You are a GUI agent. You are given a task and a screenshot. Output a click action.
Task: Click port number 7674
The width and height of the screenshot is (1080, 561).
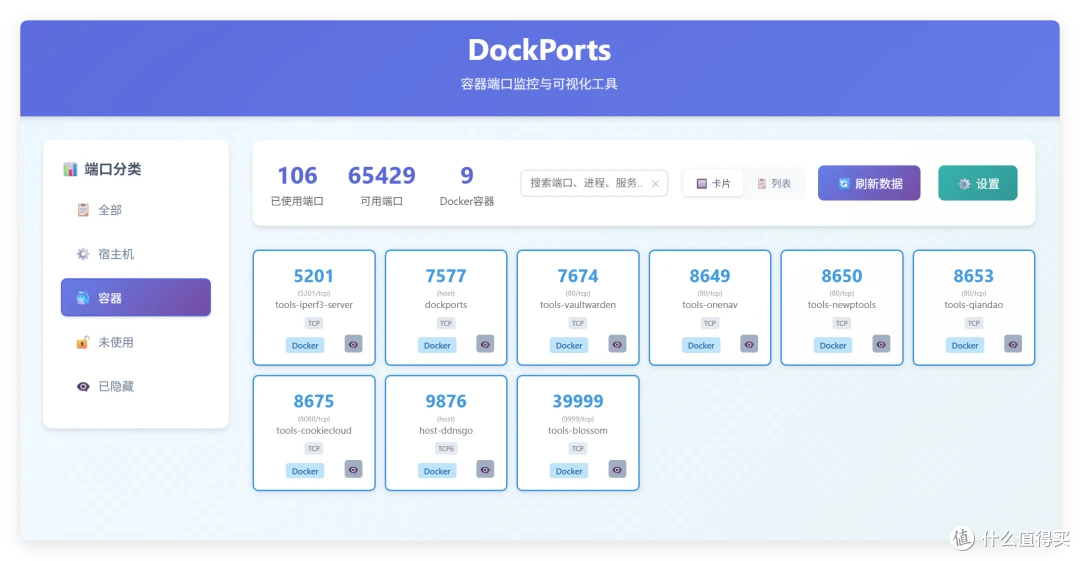point(578,276)
